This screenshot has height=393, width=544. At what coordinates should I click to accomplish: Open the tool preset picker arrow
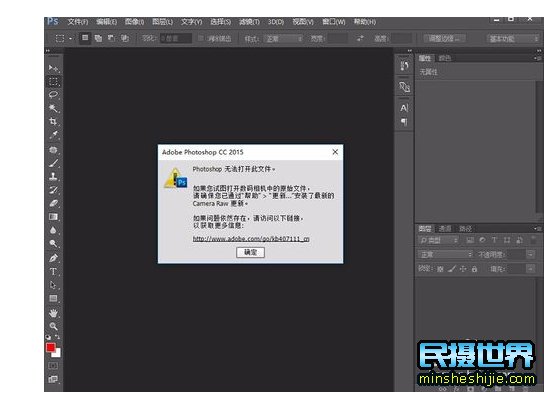pyautogui.click(x=70, y=39)
